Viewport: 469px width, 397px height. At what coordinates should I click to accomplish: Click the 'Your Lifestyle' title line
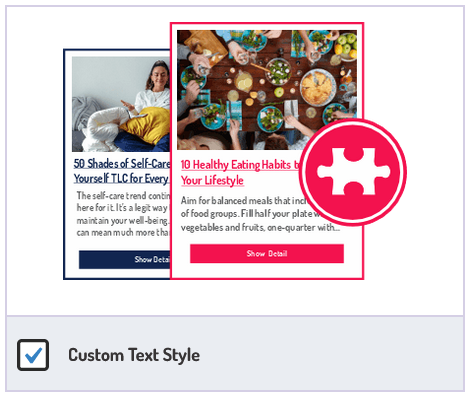coord(212,180)
